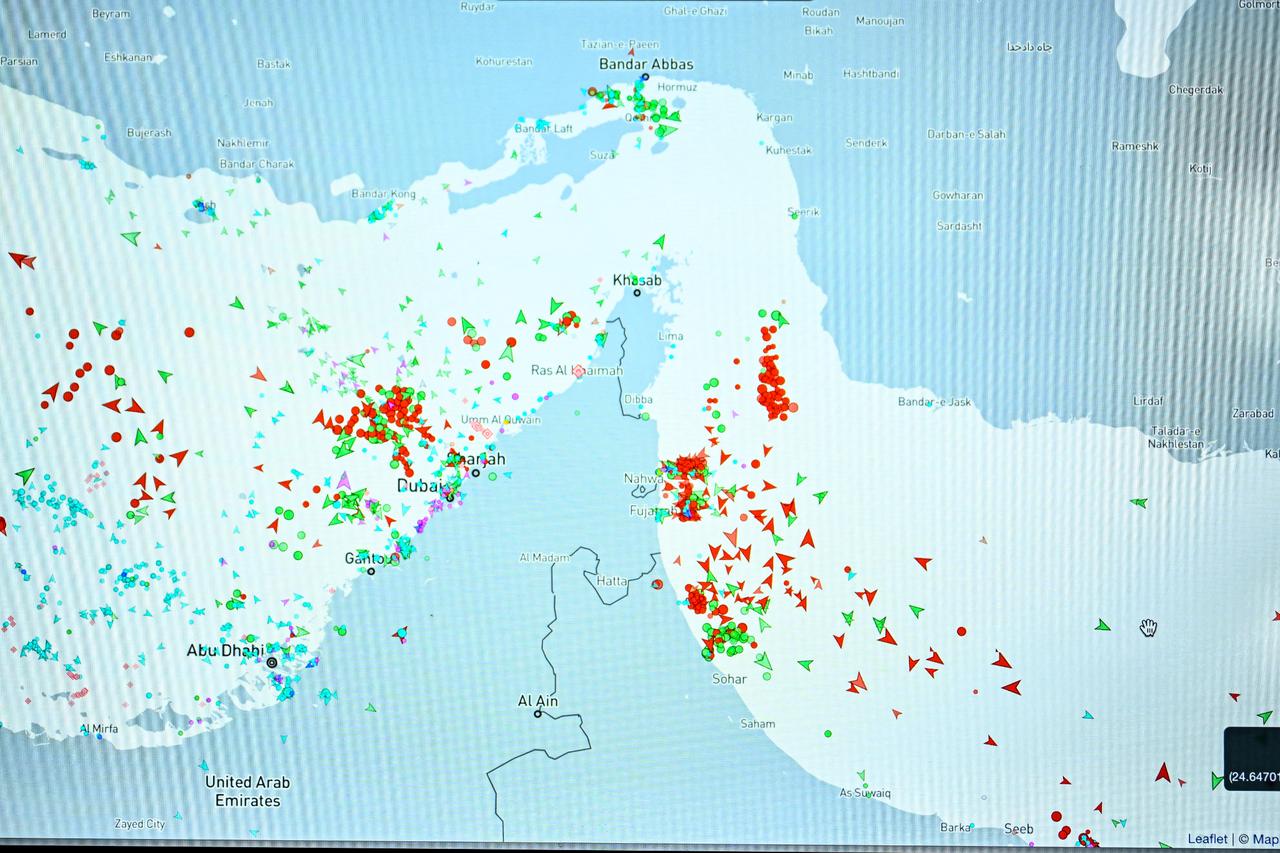This screenshot has width=1280, height=853.
Task: Open the Leaflet attribution link
Action: click(x=1207, y=839)
